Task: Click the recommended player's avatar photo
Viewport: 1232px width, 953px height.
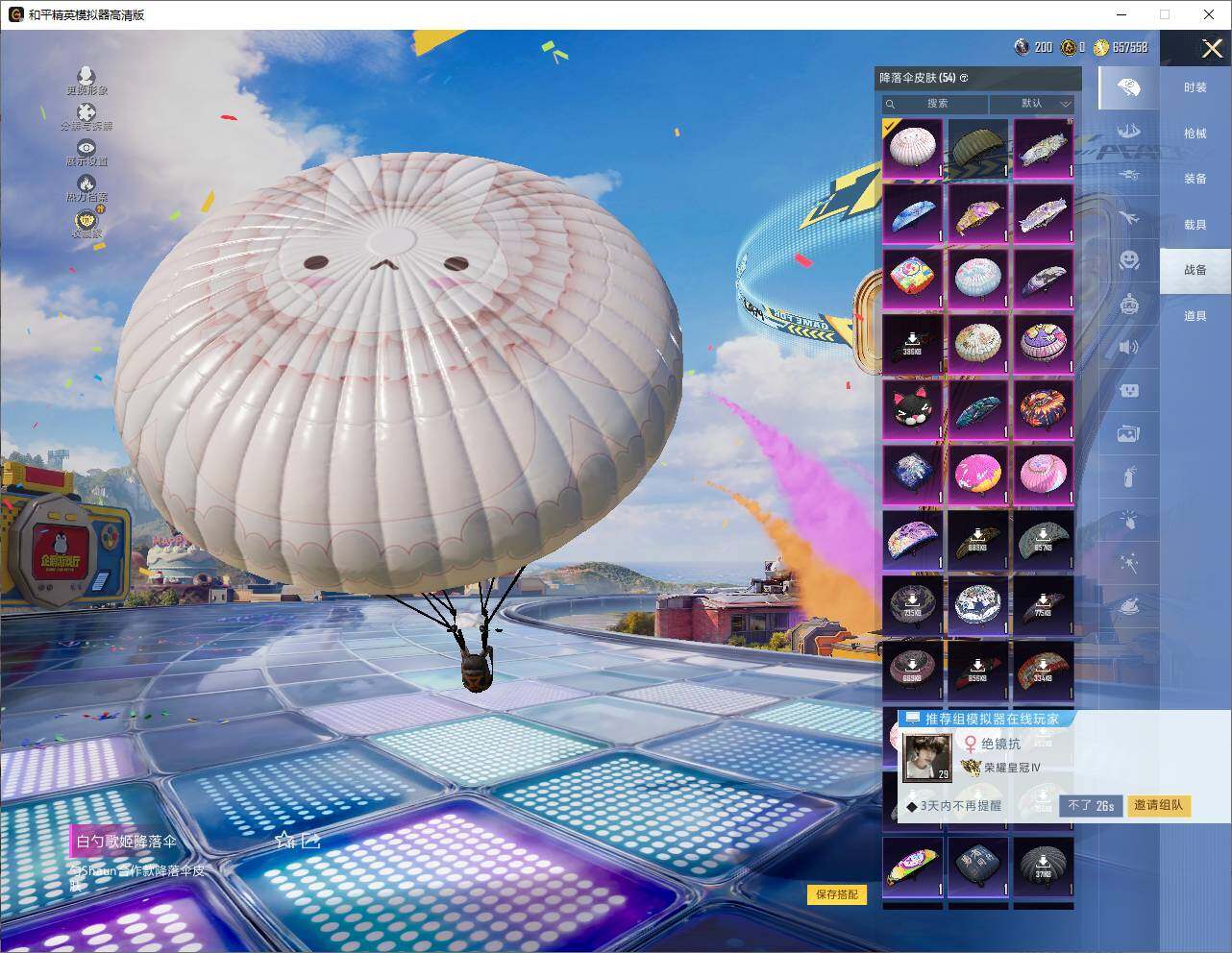Action: point(927,757)
